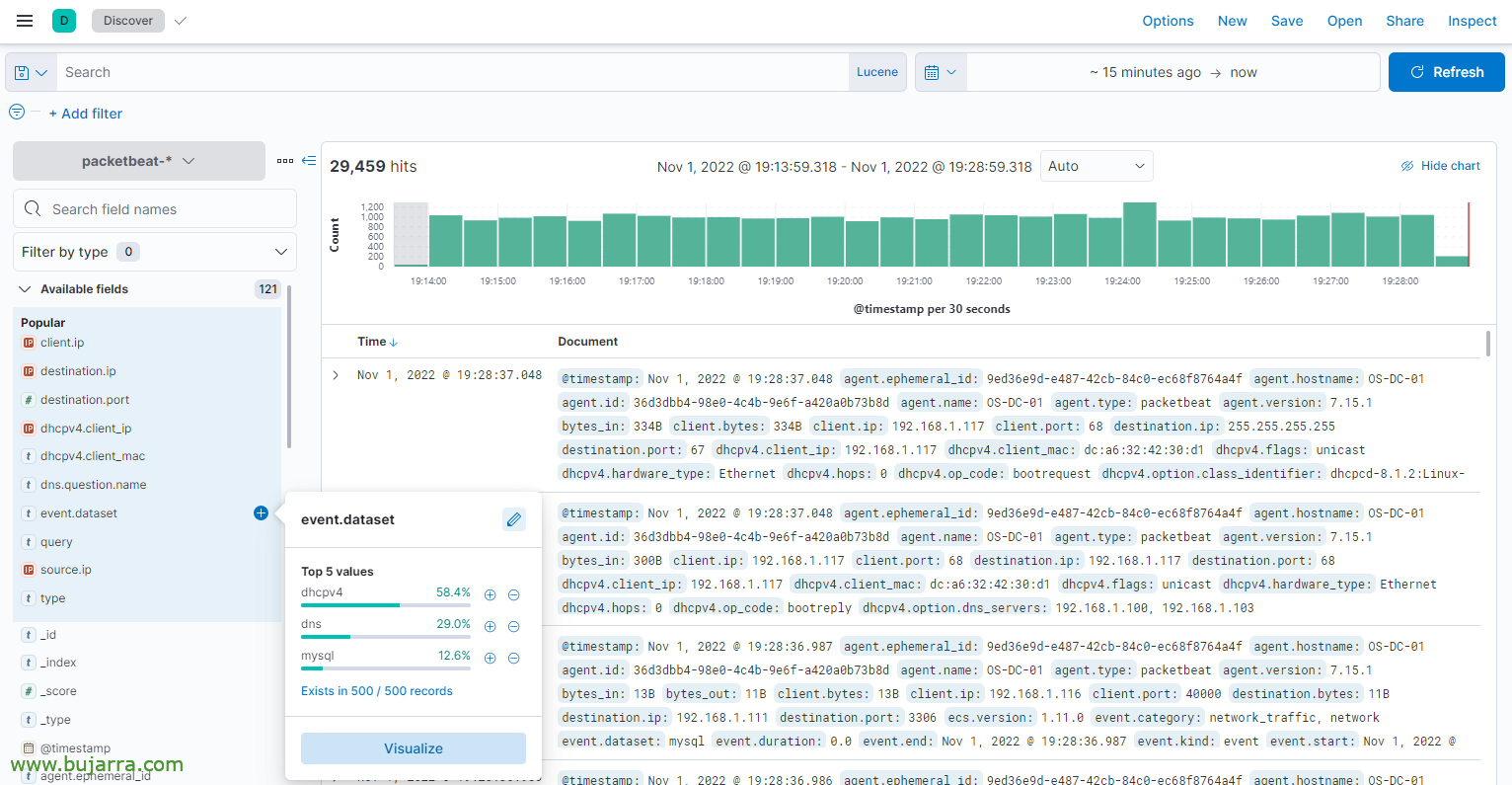Screen dimensions: 1512x785
Task: Filter for dhcpv4 value plus icon
Action: (x=490, y=595)
